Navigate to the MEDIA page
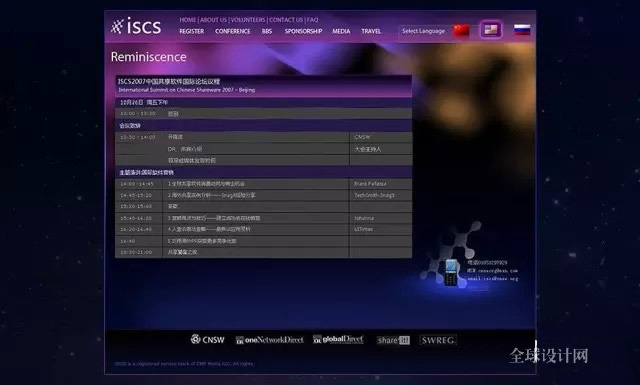This screenshot has width=640, height=385. click(x=341, y=31)
